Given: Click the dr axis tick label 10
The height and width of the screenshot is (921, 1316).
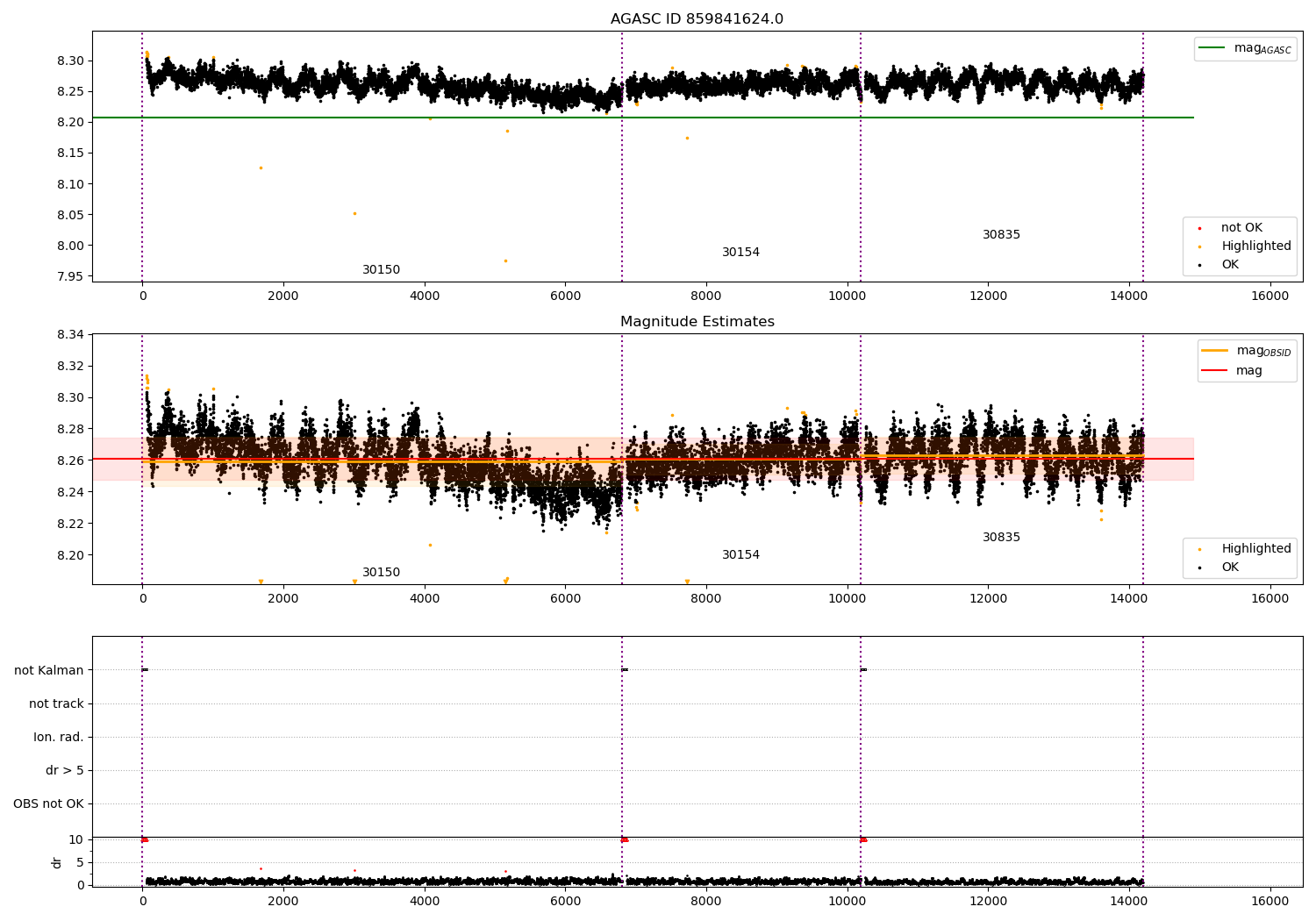Looking at the screenshot, I should 76,840.
